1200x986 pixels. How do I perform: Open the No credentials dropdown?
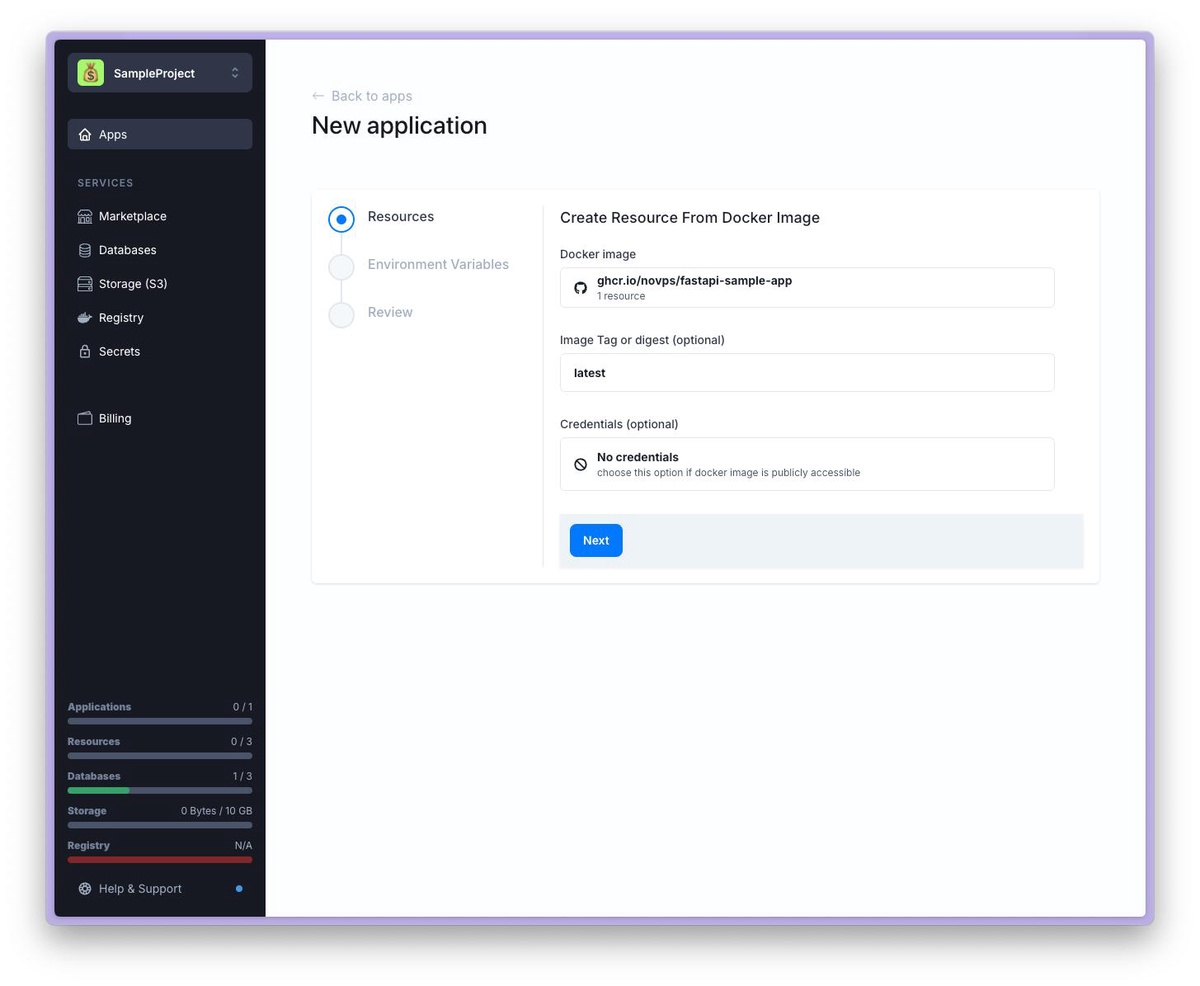pyautogui.click(x=806, y=464)
